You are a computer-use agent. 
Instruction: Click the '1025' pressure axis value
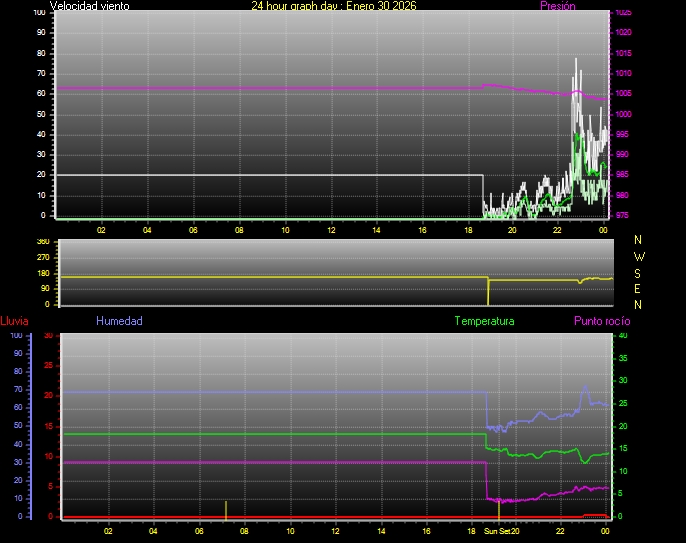[622, 13]
